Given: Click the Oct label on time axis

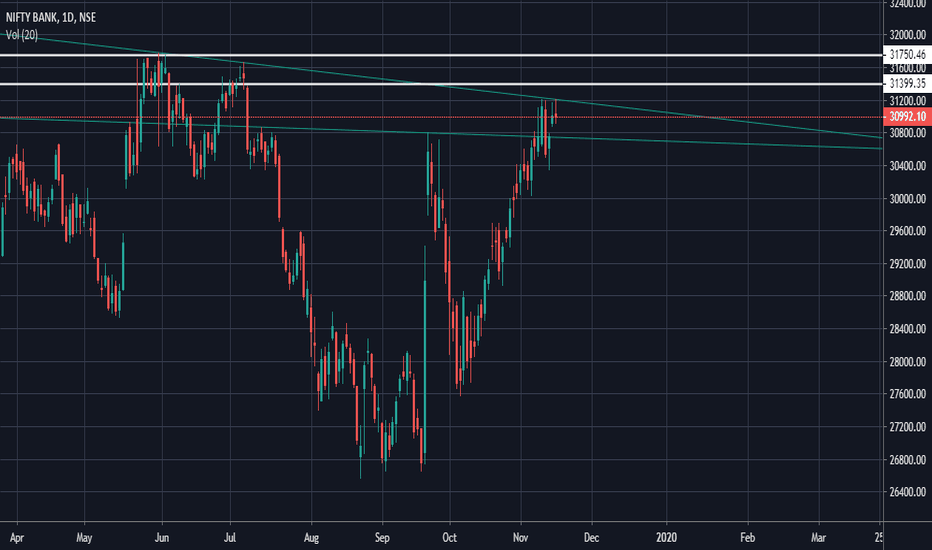Looking at the screenshot, I should [449, 538].
